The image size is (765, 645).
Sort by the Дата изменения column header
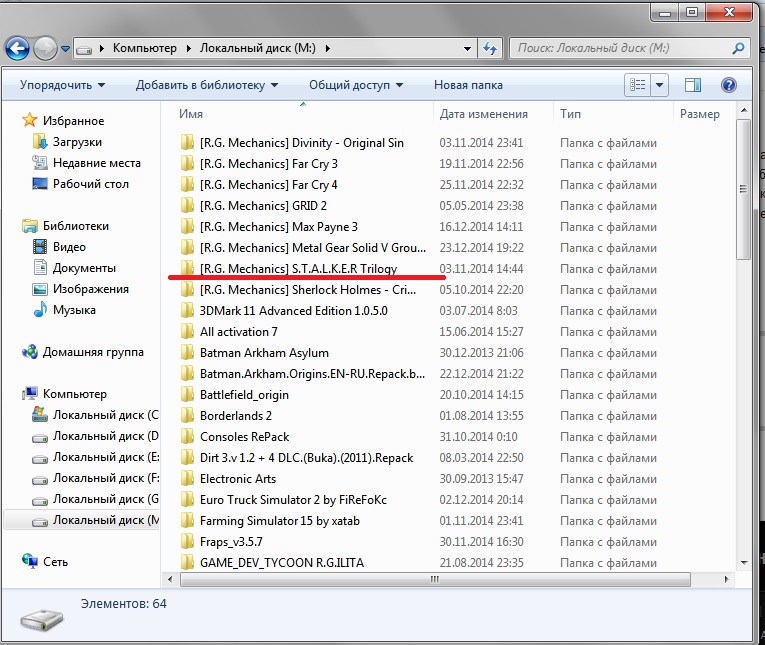click(x=483, y=114)
